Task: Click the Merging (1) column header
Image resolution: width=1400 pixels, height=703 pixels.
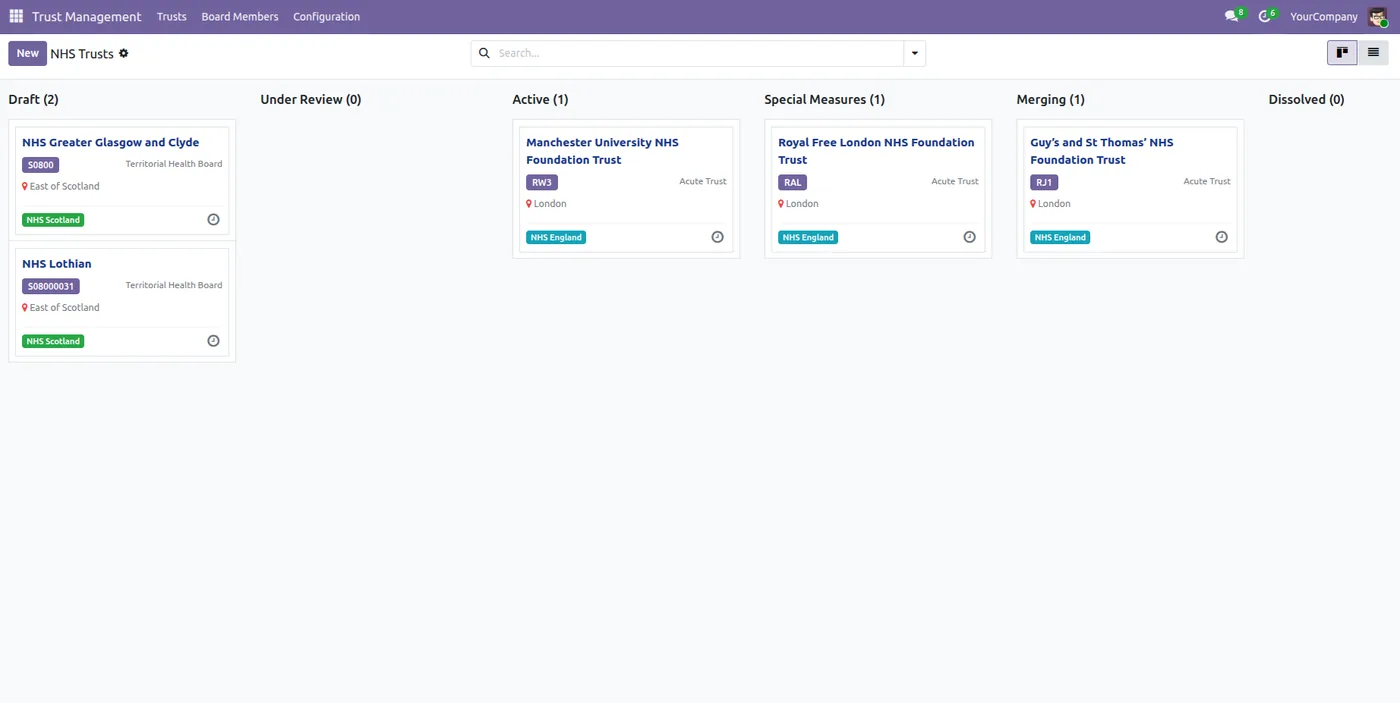Action: [x=1050, y=99]
